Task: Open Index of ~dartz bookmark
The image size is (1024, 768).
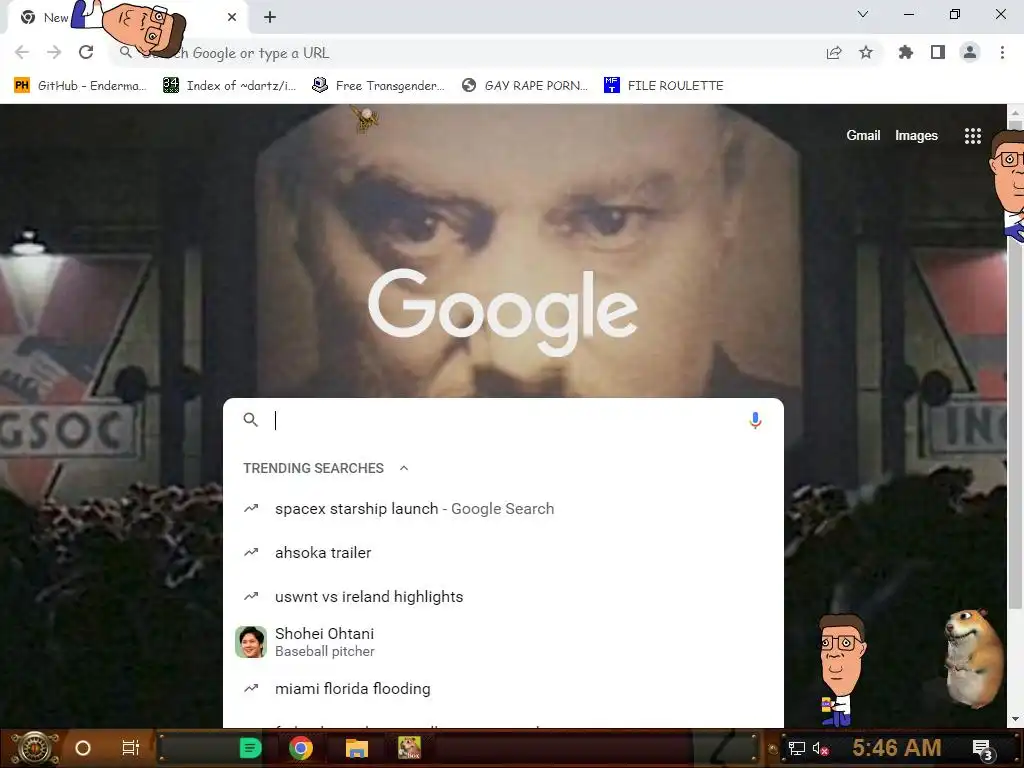Action: coord(230,86)
